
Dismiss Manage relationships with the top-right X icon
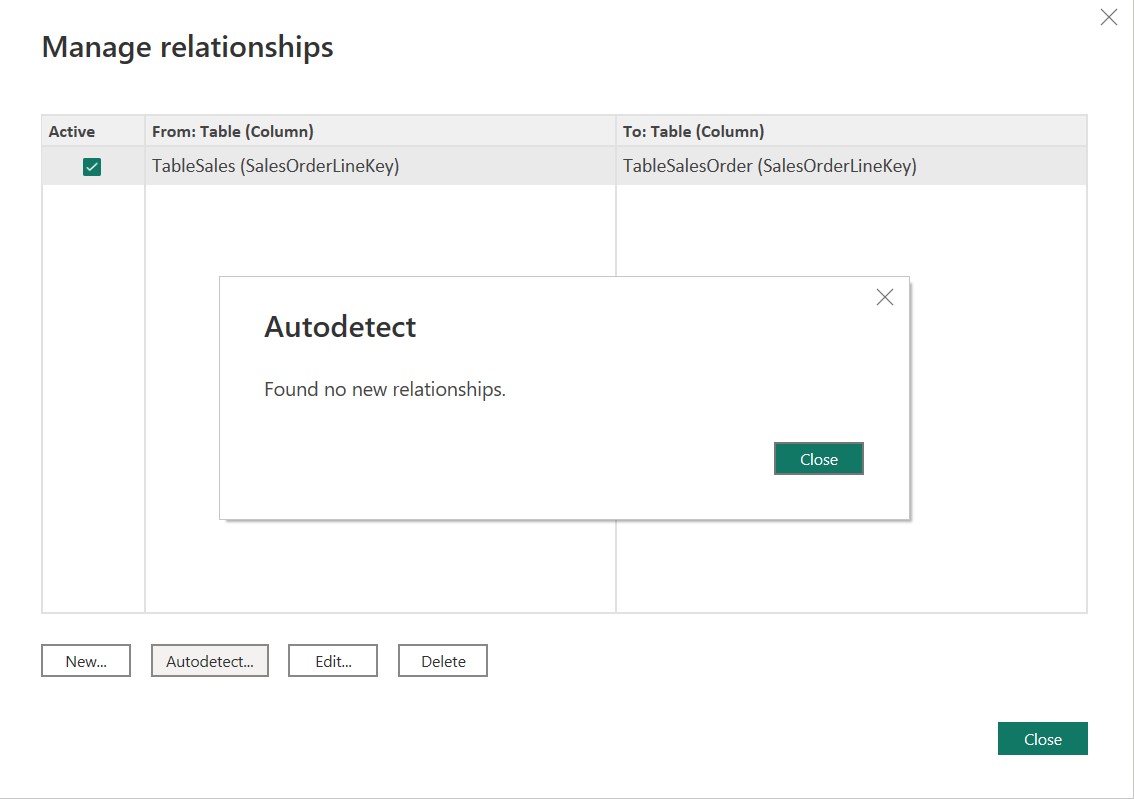click(1108, 17)
